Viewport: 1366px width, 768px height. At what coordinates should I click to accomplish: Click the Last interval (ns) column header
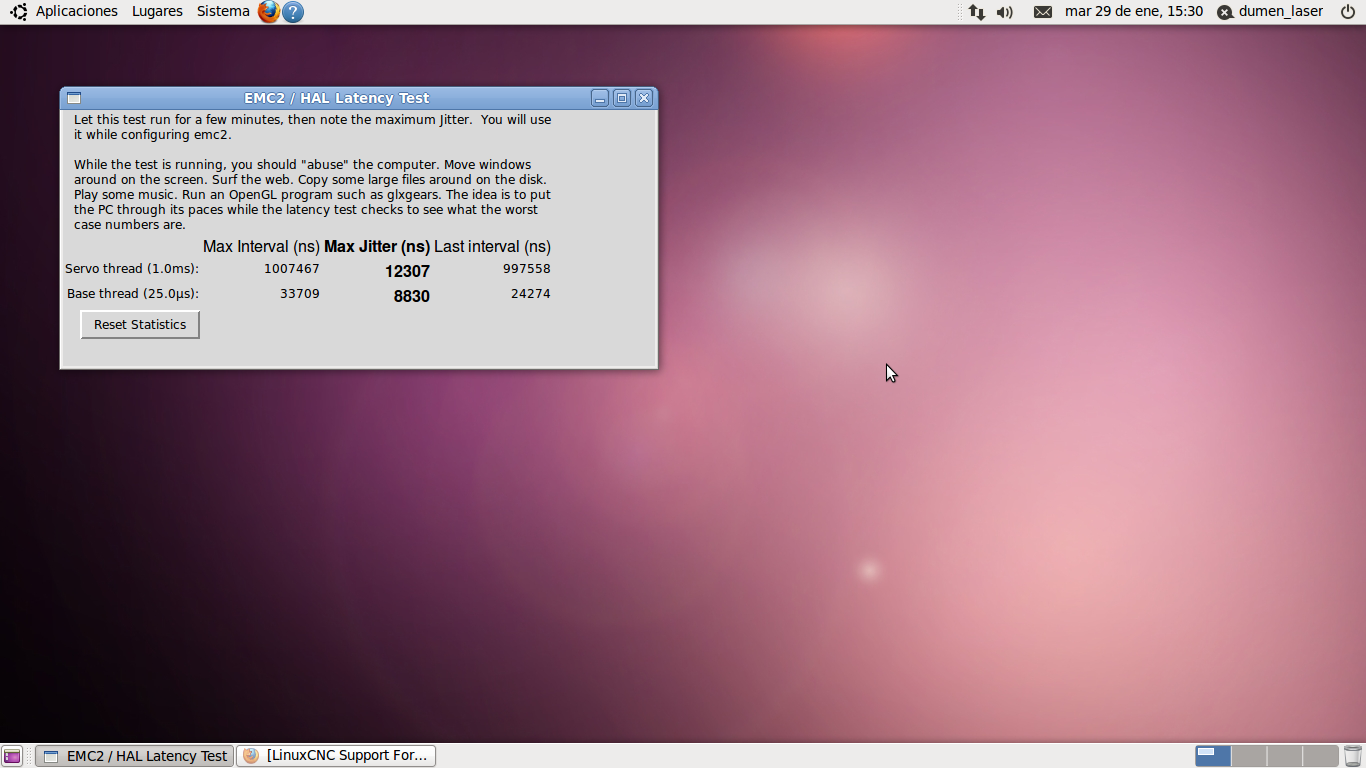[492, 247]
